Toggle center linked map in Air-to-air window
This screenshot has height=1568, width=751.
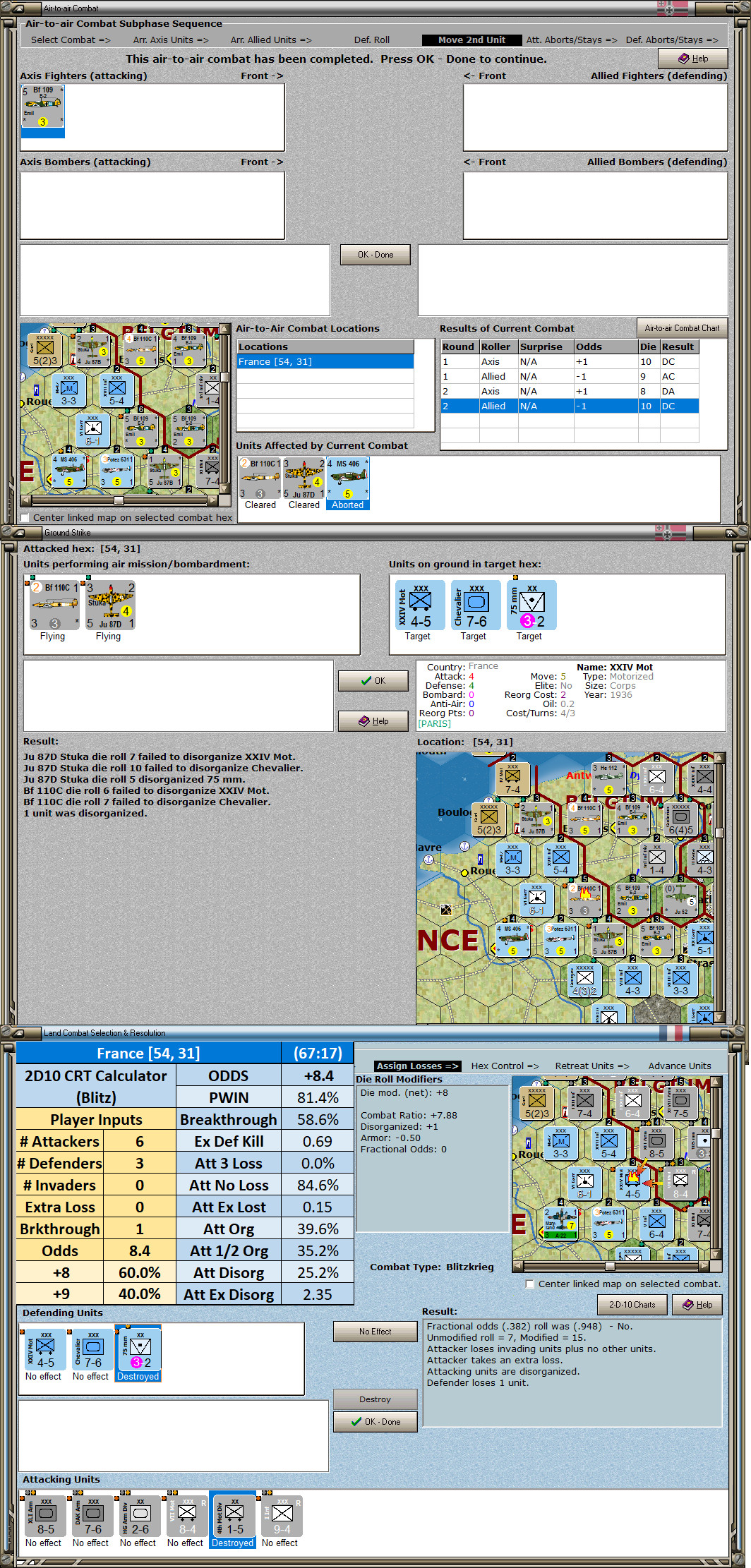tap(26, 517)
